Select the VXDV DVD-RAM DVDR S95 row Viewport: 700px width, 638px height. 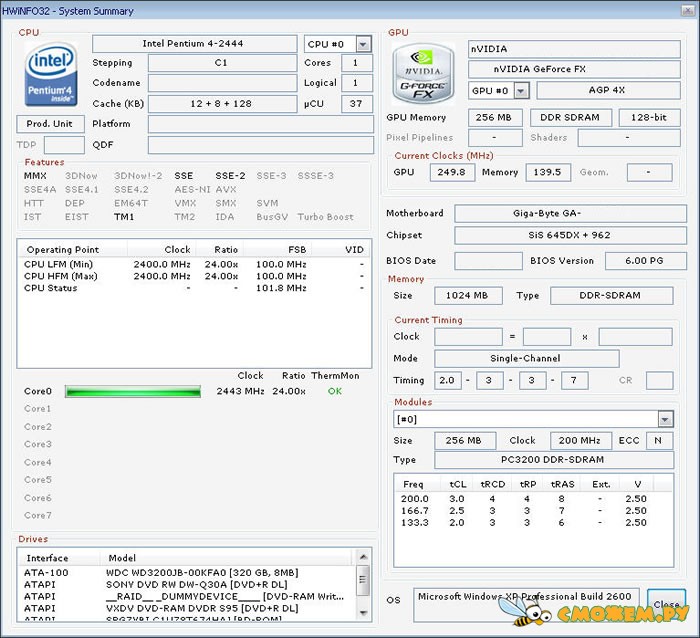tap(188, 609)
